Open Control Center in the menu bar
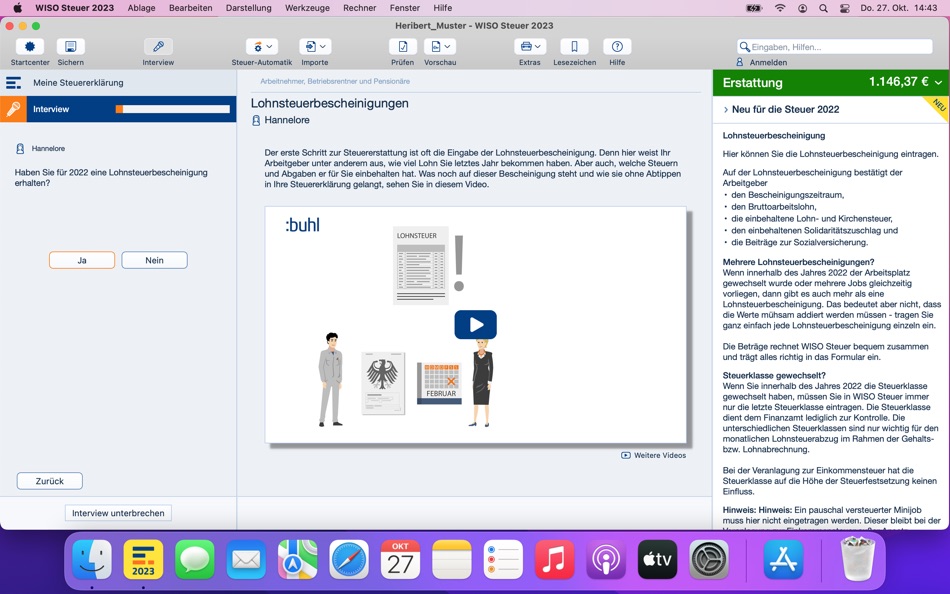Viewport: 950px width, 594px height. (x=845, y=8)
